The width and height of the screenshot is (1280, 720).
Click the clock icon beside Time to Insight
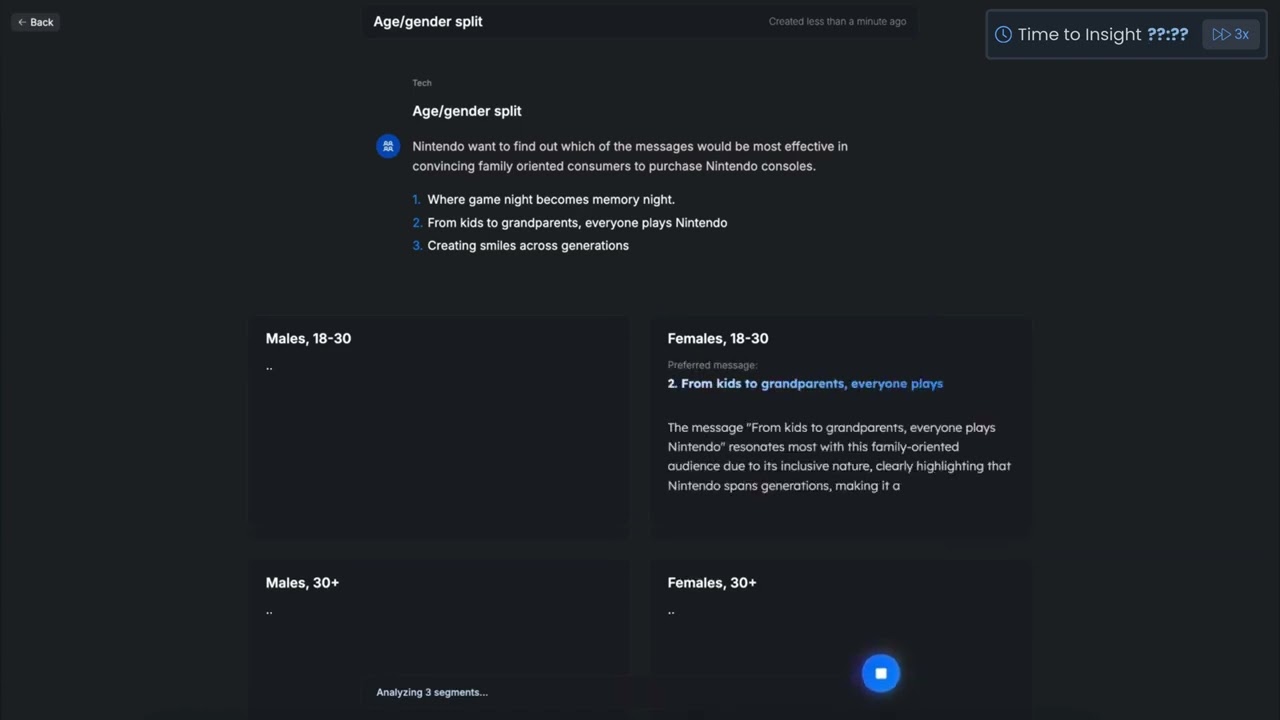pos(1003,34)
